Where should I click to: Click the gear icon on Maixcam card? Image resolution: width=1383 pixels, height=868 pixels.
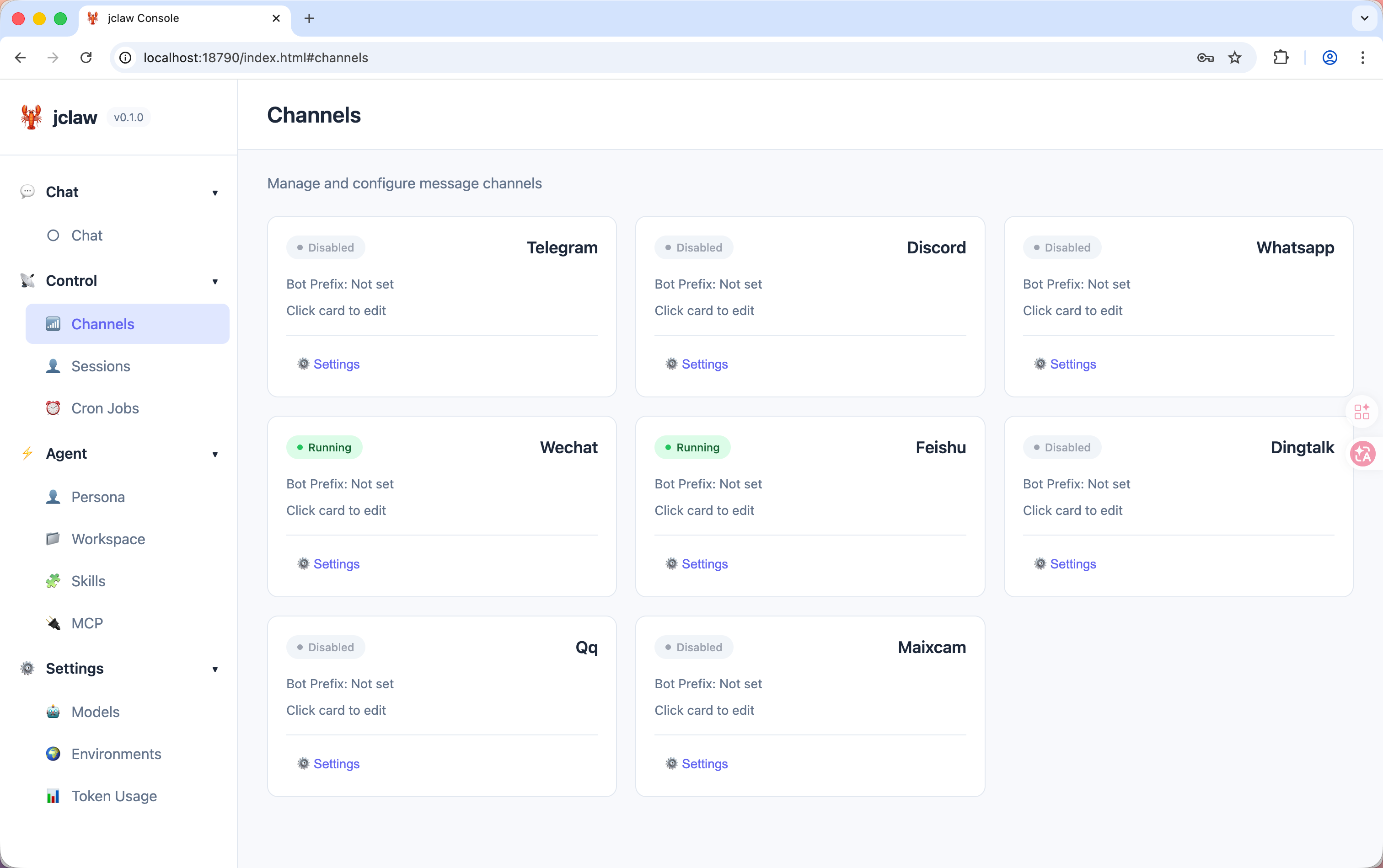[672, 764]
